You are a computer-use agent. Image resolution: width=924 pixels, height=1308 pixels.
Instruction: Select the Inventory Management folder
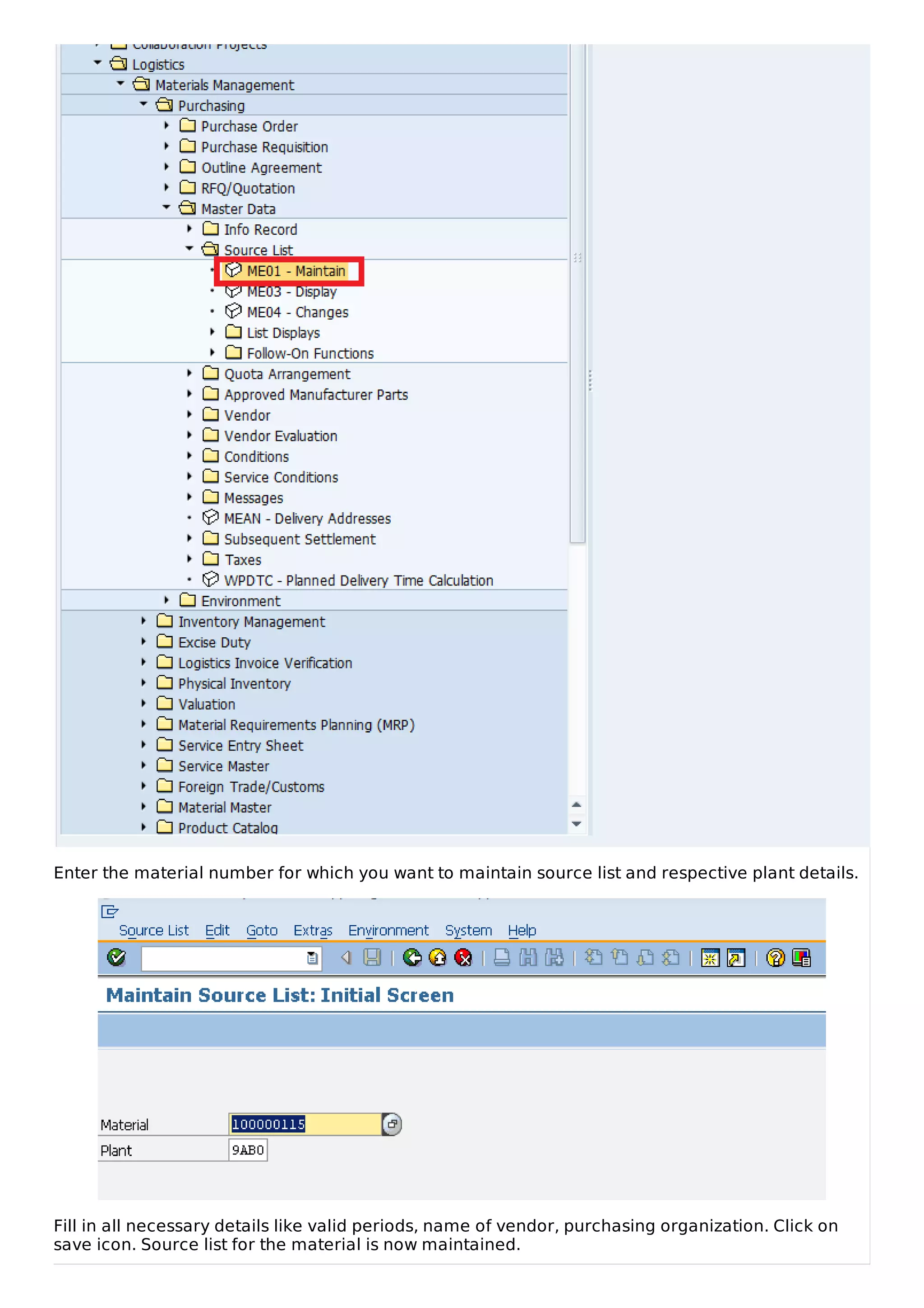(x=252, y=622)
